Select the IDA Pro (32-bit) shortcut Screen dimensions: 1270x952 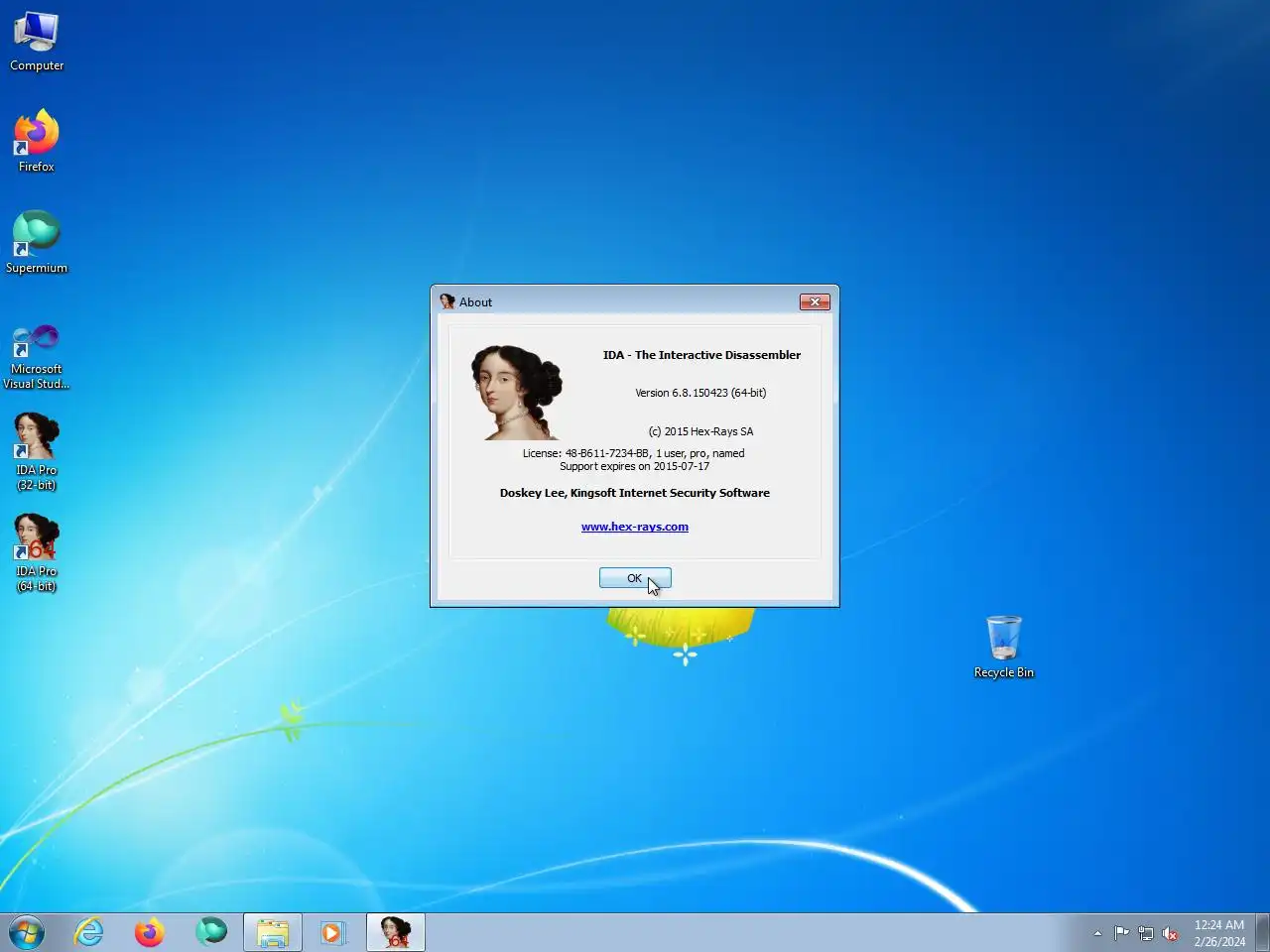(37, 452)
